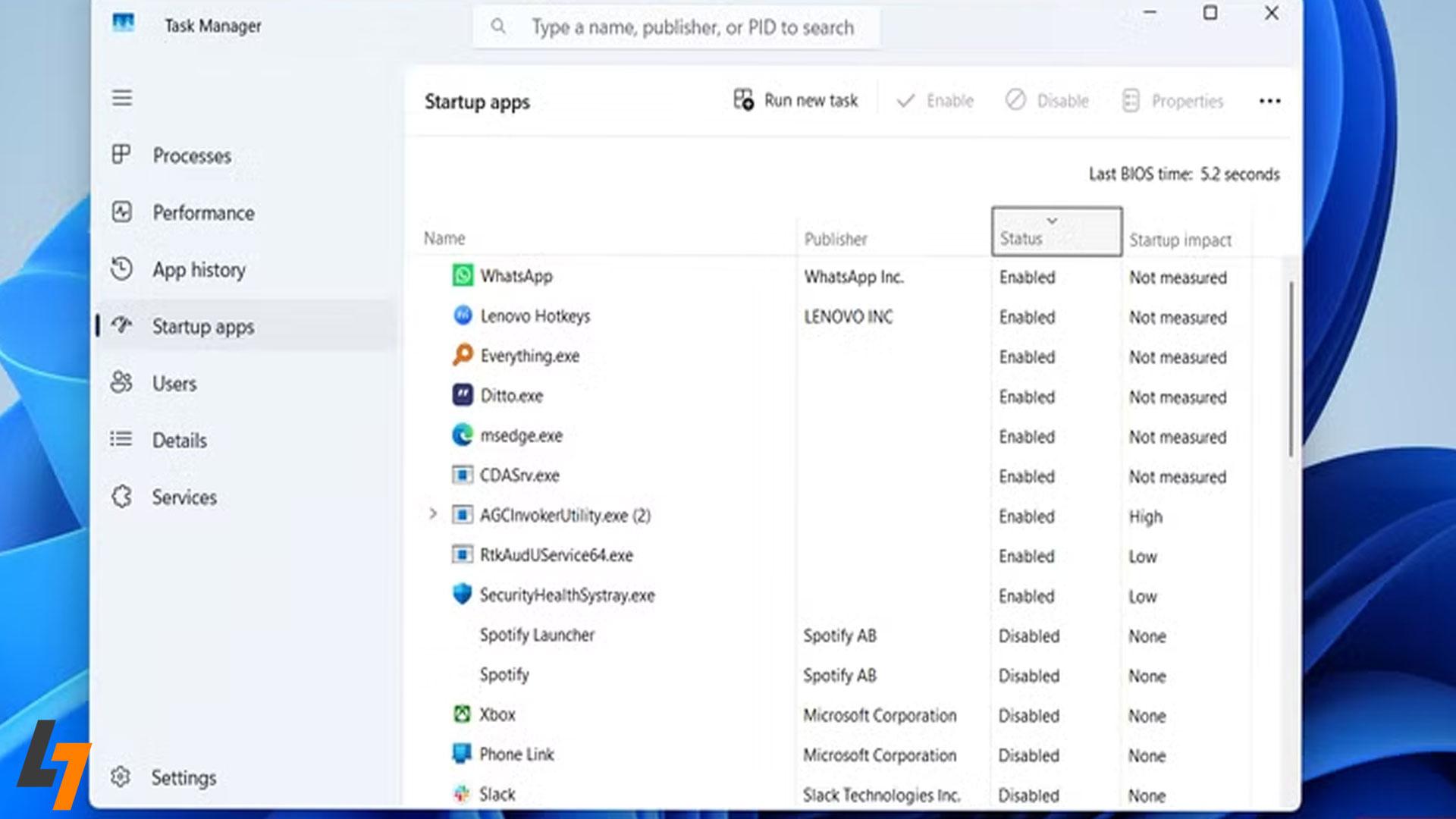The width and height of the screenshot is (1456, 819).
Task: Click the Processes sidebar icon
Action: click(x=121, y=155)
